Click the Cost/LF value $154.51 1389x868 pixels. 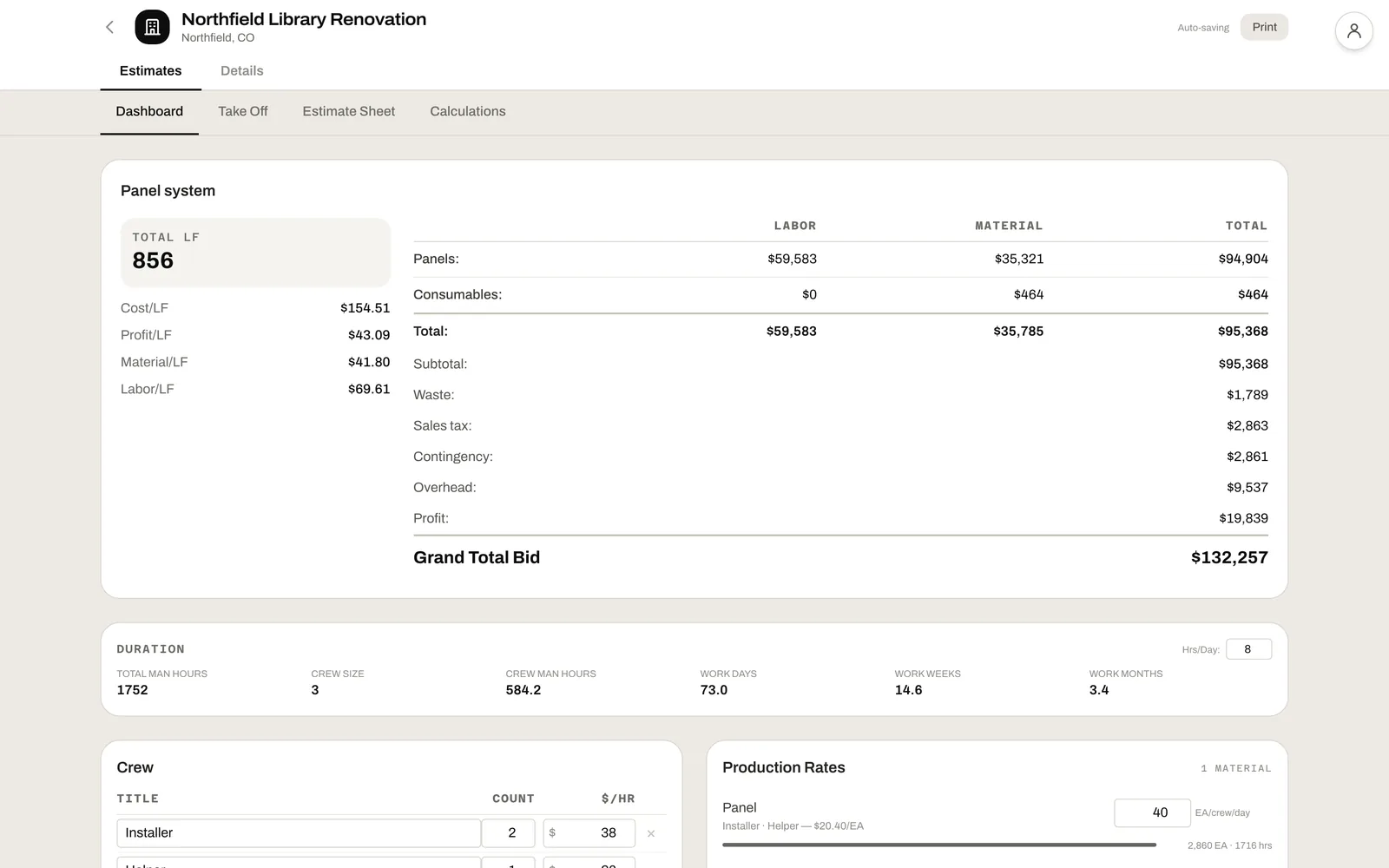pyautogui.click(x=365, y=308)
